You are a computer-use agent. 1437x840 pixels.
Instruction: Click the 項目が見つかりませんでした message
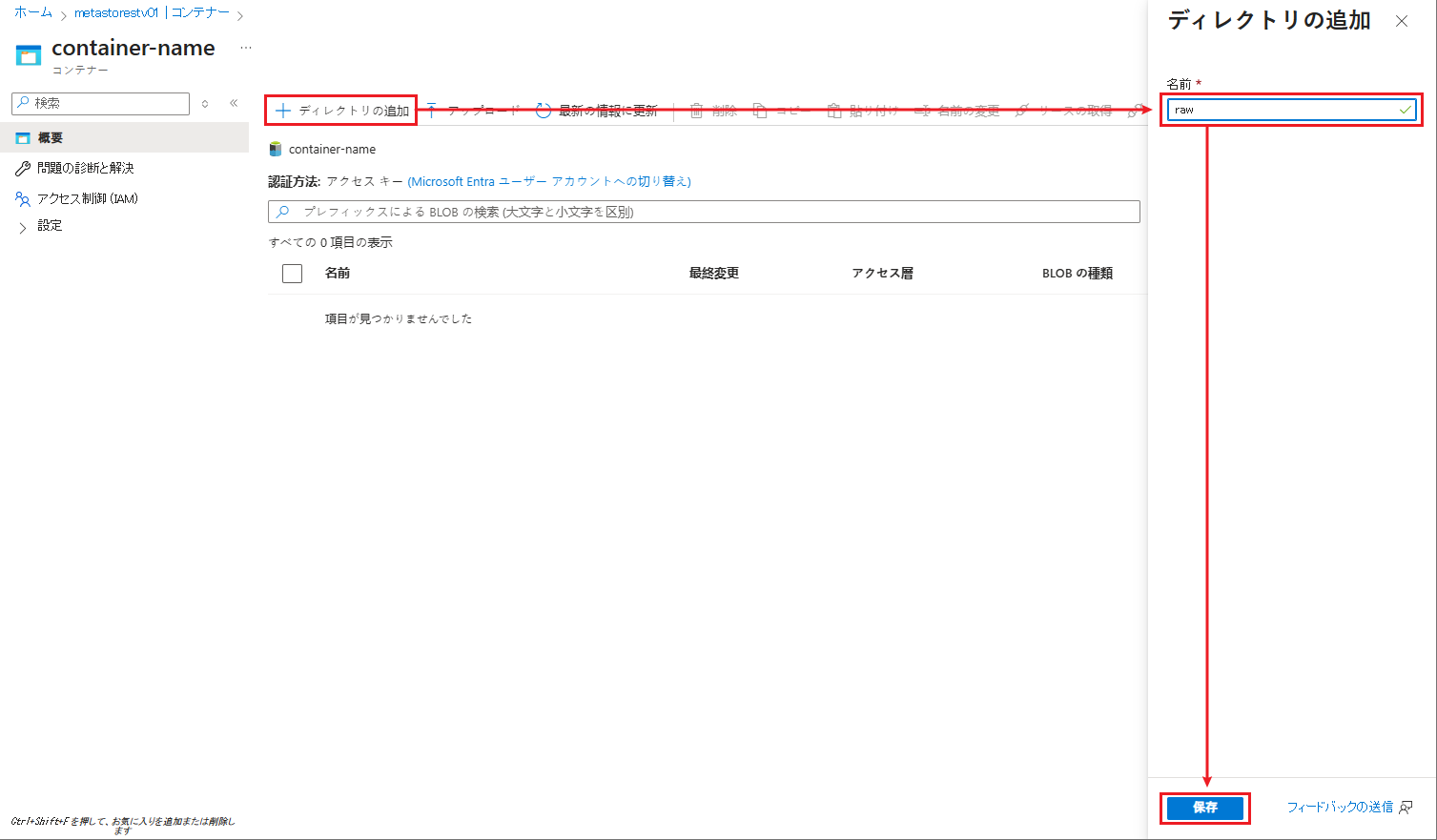point(399,319)
